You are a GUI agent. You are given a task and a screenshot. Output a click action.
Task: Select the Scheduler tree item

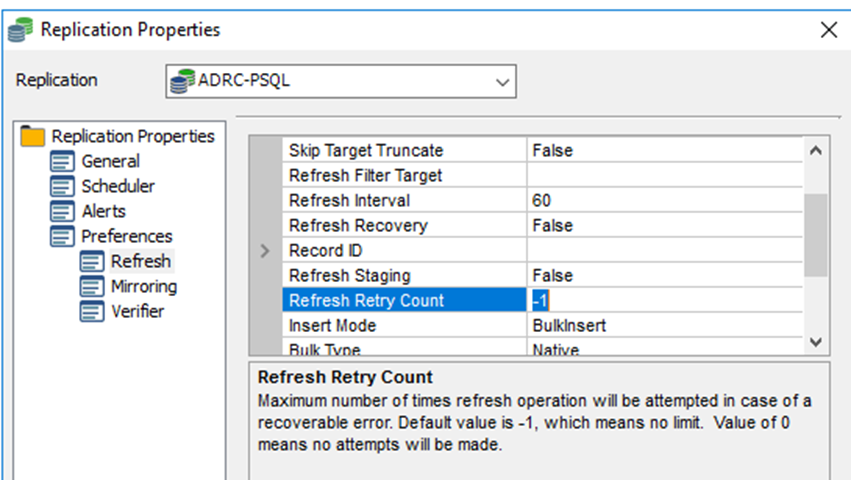click(x=118, y=186)
